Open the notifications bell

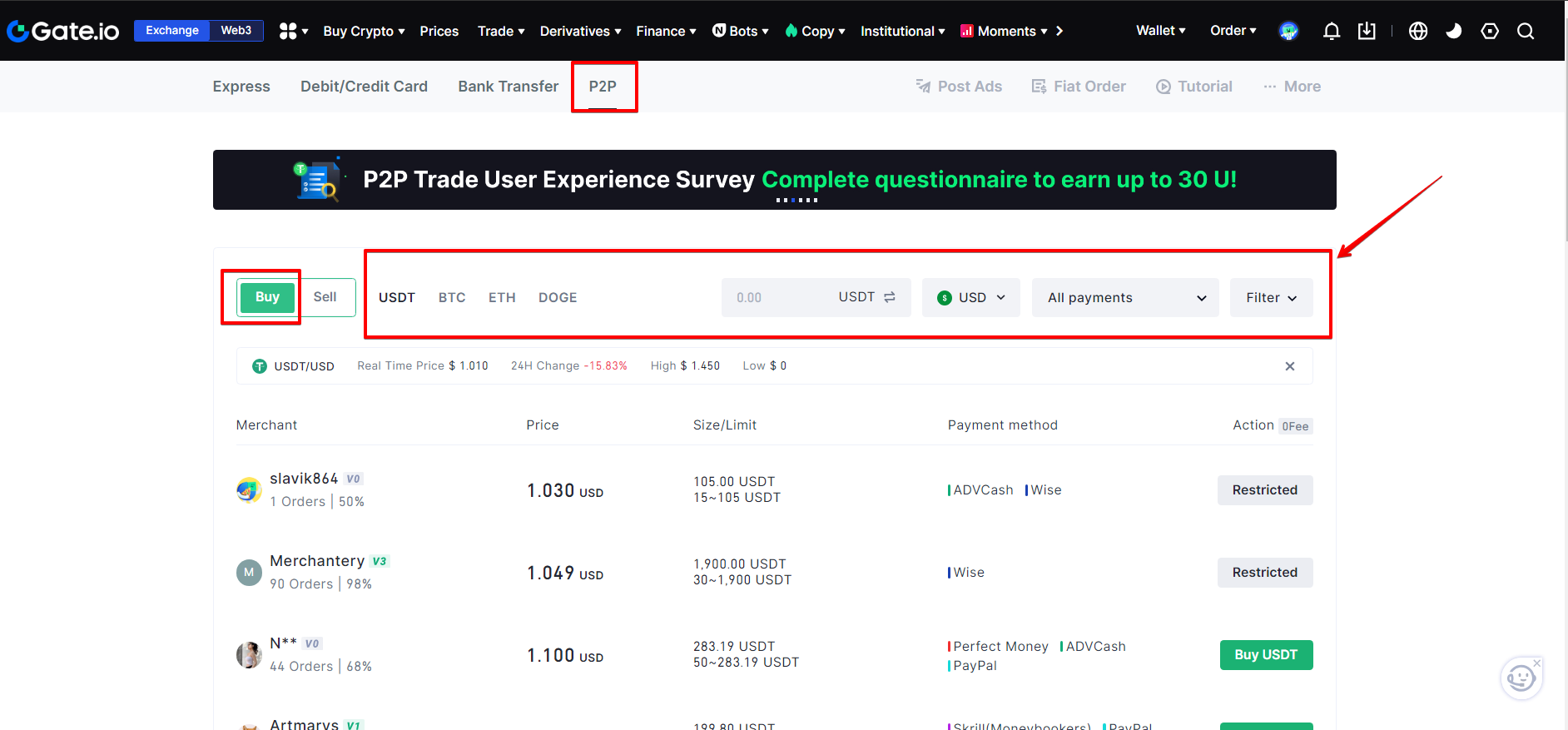1332,31
